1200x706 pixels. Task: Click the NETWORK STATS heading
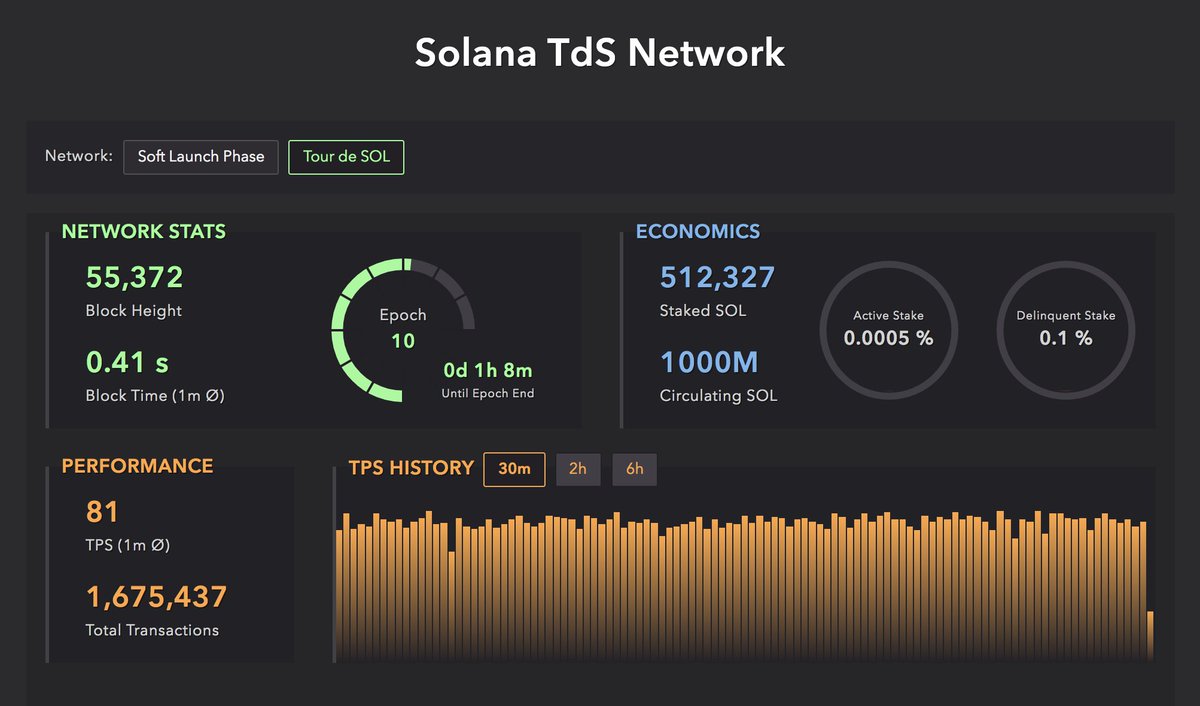coord(144,231)
